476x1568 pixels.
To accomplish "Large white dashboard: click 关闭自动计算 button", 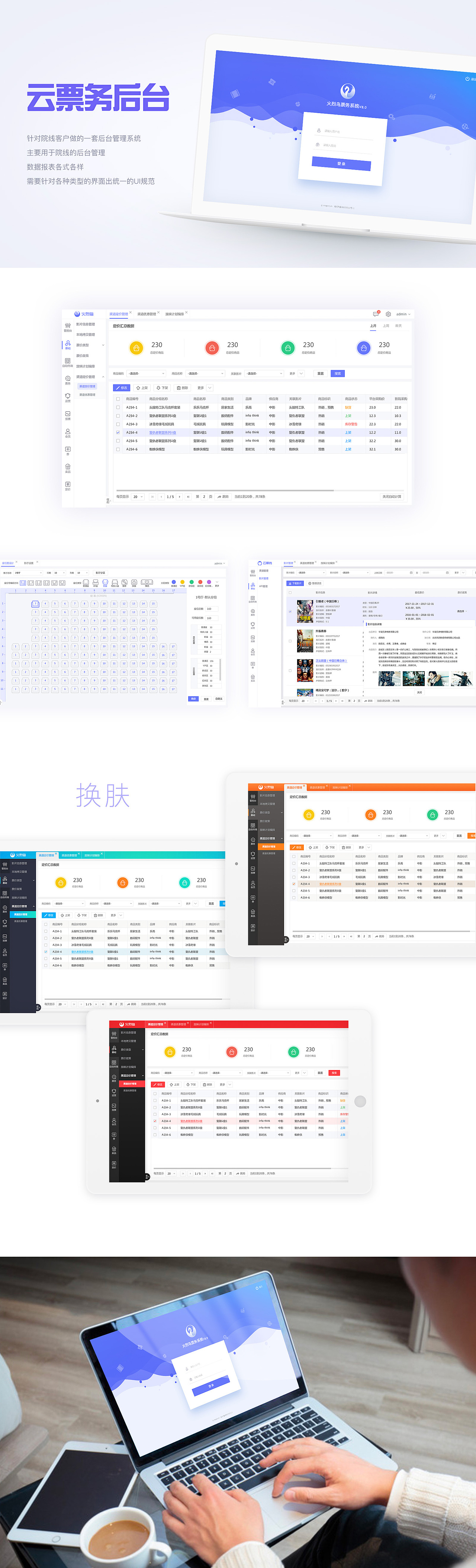I will (391, 497).
